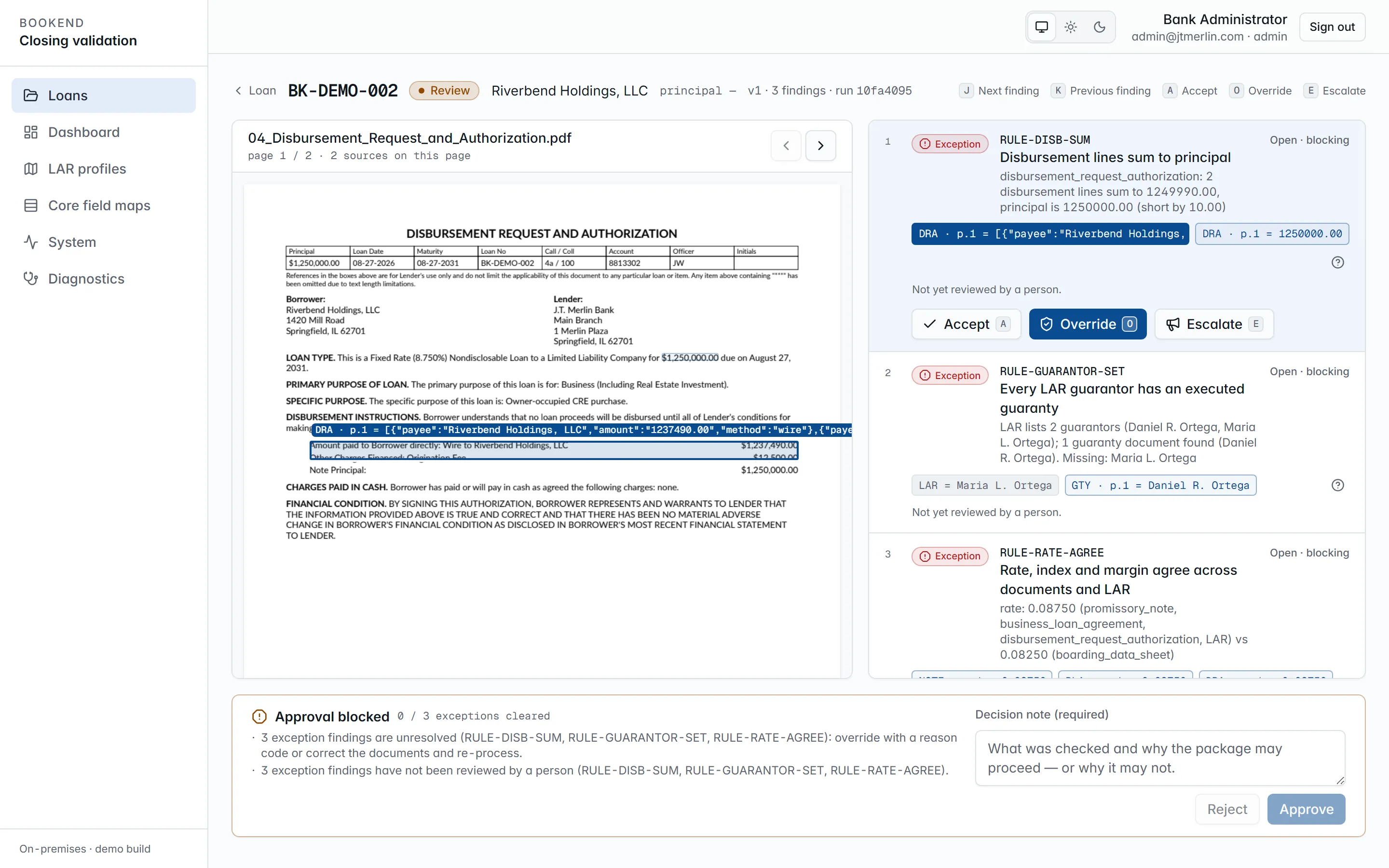Click Riverbend Holdings, LLC borrower name in header
The width and height of the screenshot is (1389, 868).
[x=570, y=91]
